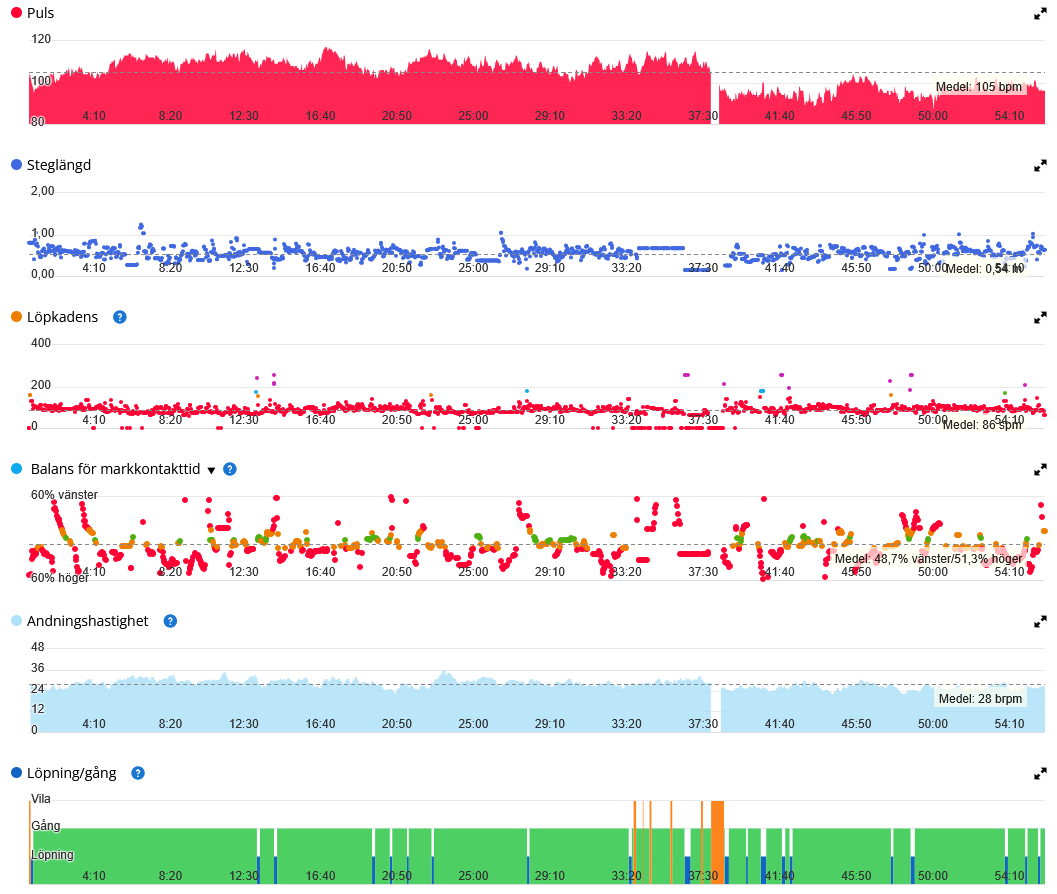Click the orange Löpkadens legend dot
This screenshot has height=894, width=1057.
17,317
